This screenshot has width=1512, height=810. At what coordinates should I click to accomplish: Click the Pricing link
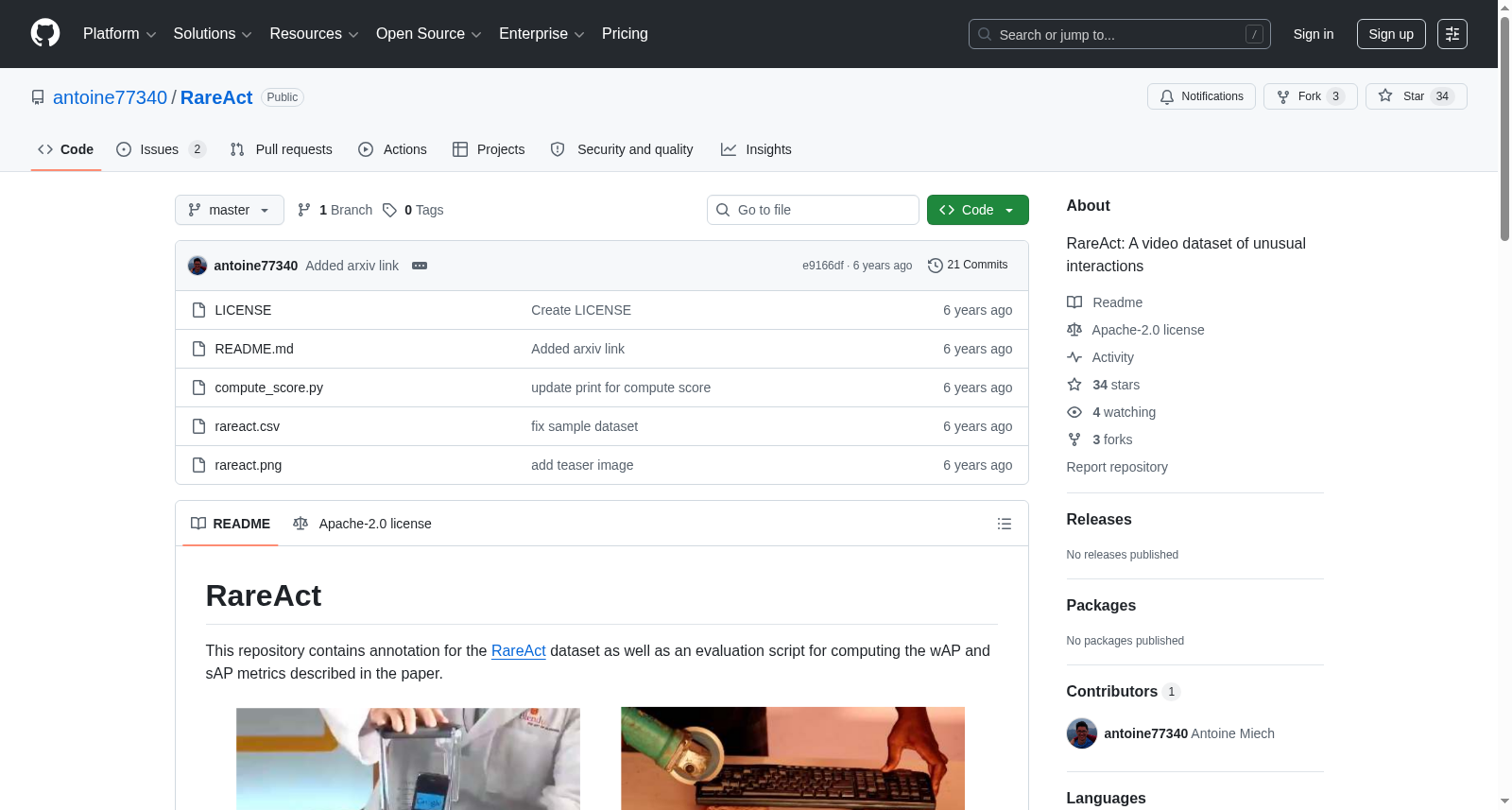tap(625, 34)
